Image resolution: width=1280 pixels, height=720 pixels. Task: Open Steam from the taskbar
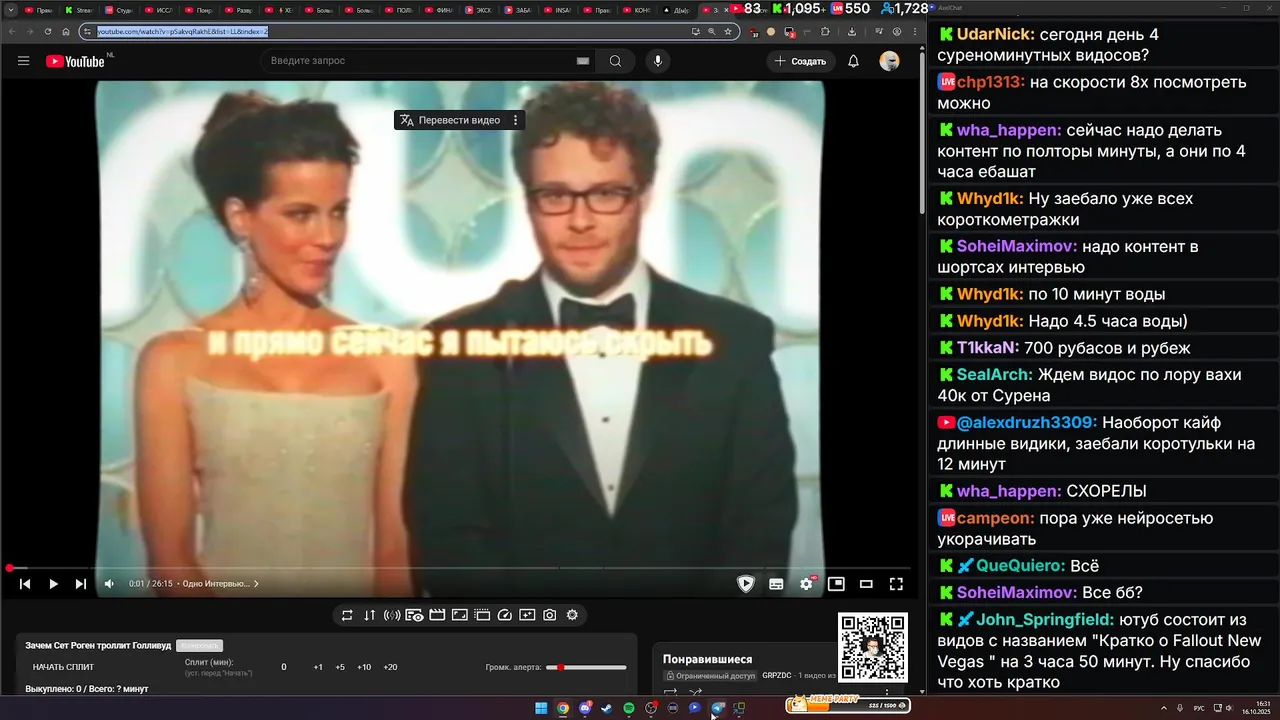[x=607, y=708]
